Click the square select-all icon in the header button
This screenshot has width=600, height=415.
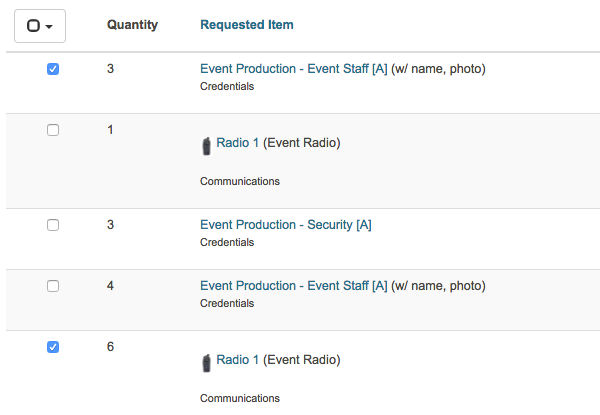(33, 26)
